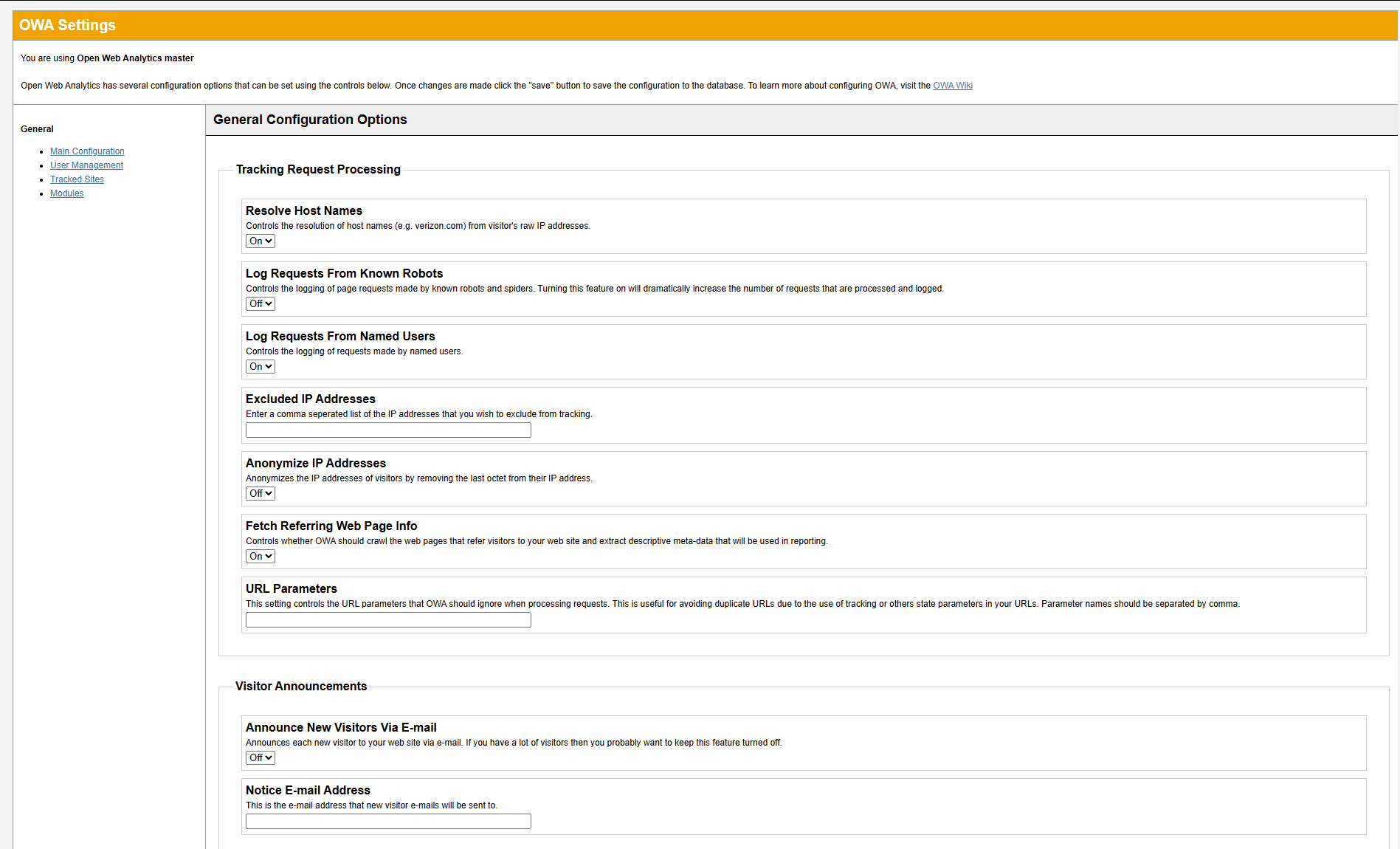The width and height of the screenshot is (1400, 849).
Task: Click the Anonymize IP Addresses heading
Action: [316, 464]
